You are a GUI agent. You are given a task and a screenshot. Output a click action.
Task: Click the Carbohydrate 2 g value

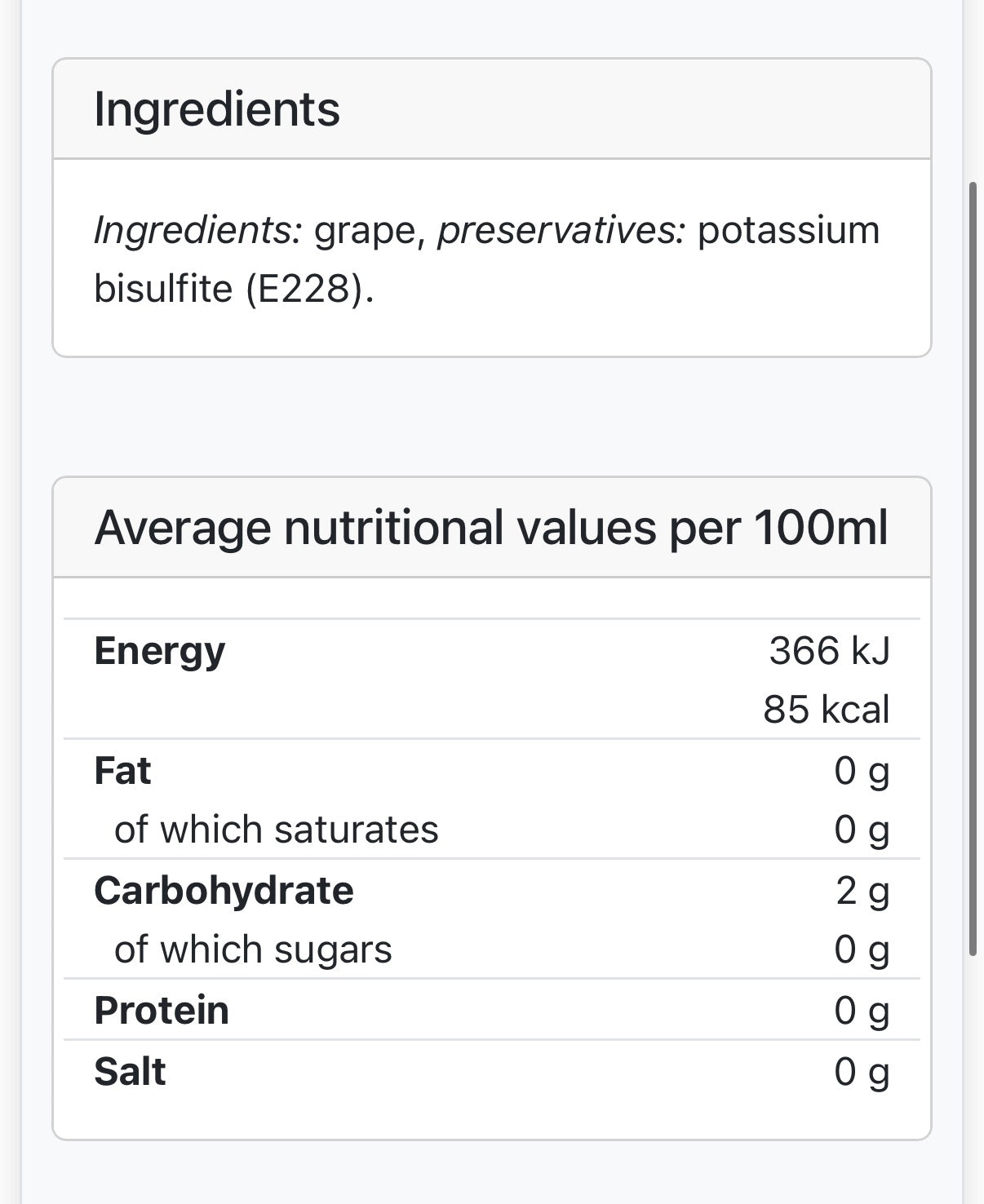[862, 891]
